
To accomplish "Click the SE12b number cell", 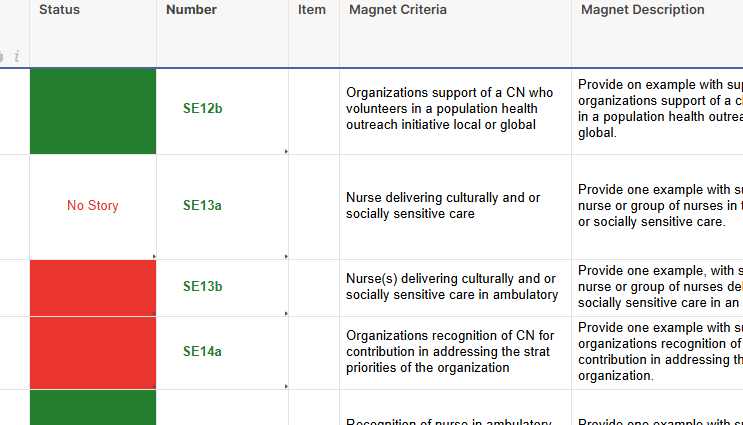I will [x=222, y=111].
